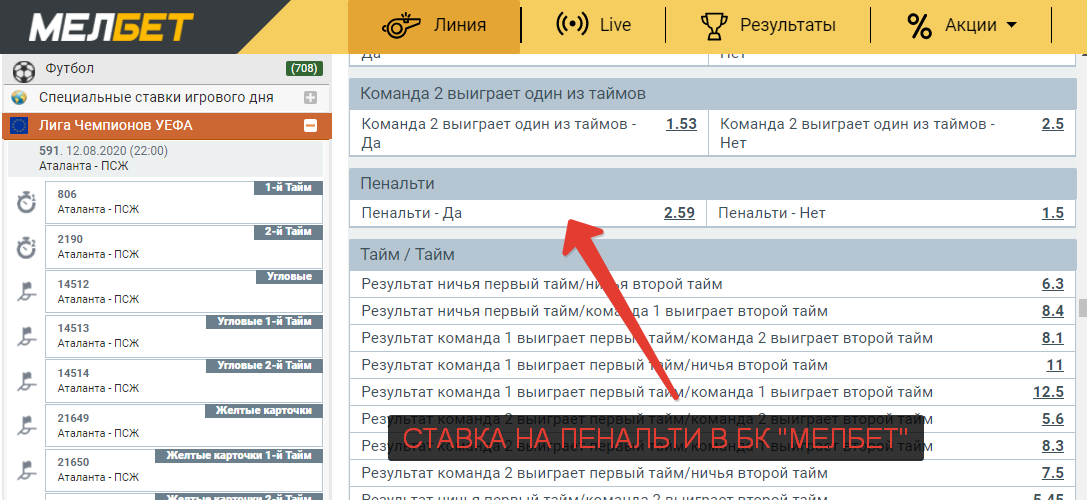Click the stopwatch icon for 1-й Тайм
The image size is (1087, 500).
[26, 202]
